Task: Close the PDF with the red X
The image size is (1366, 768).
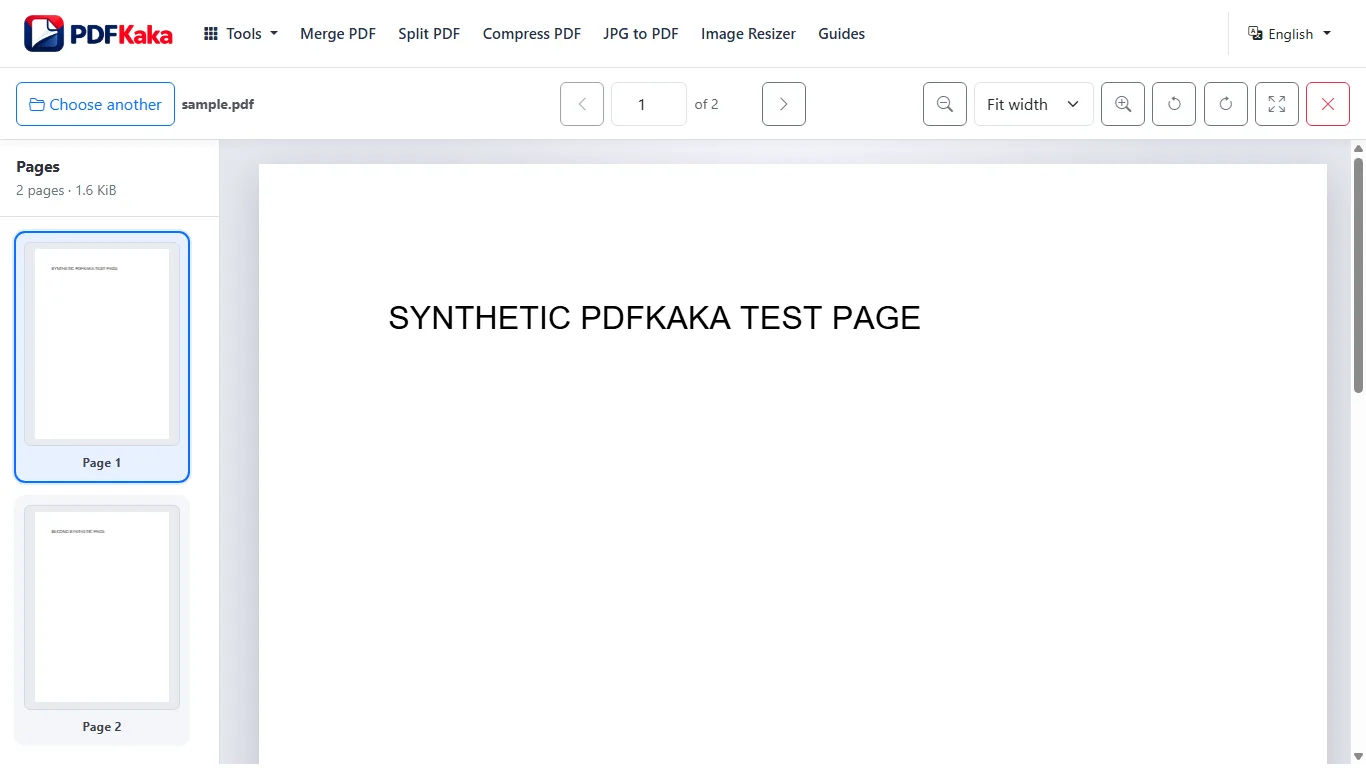Action: click(x=1328, y=104)
